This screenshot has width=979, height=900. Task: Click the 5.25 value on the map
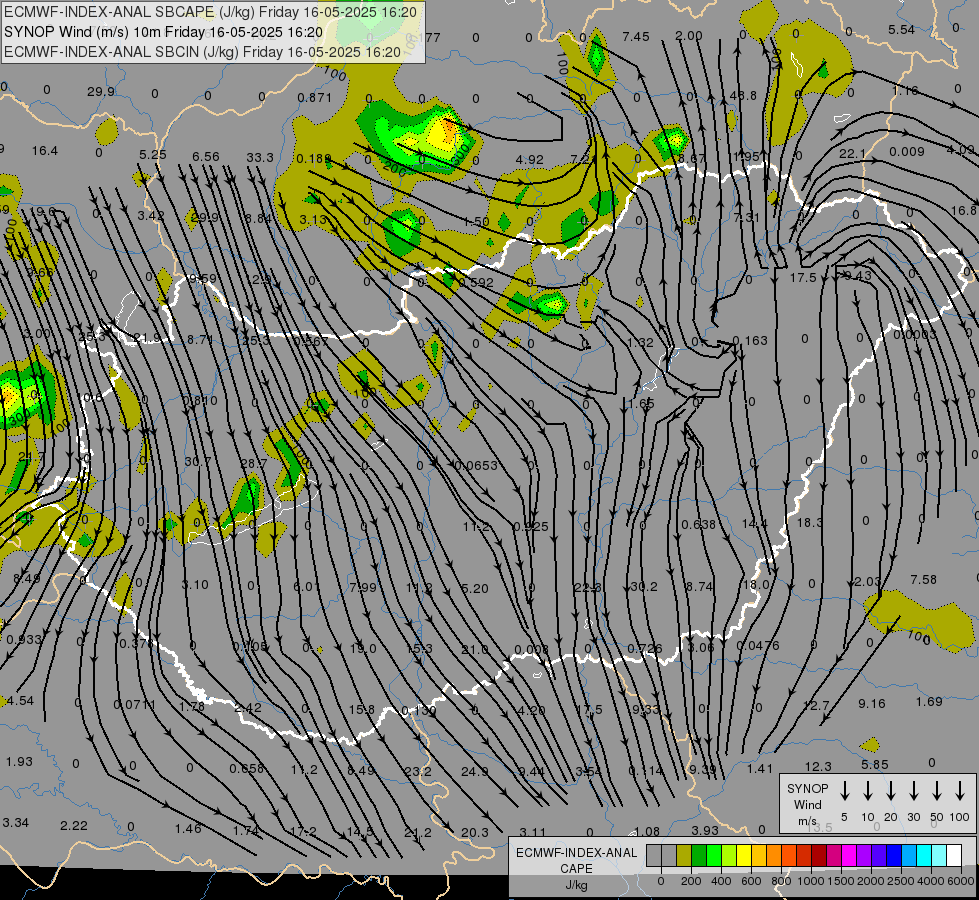click(x=152, y=154)
